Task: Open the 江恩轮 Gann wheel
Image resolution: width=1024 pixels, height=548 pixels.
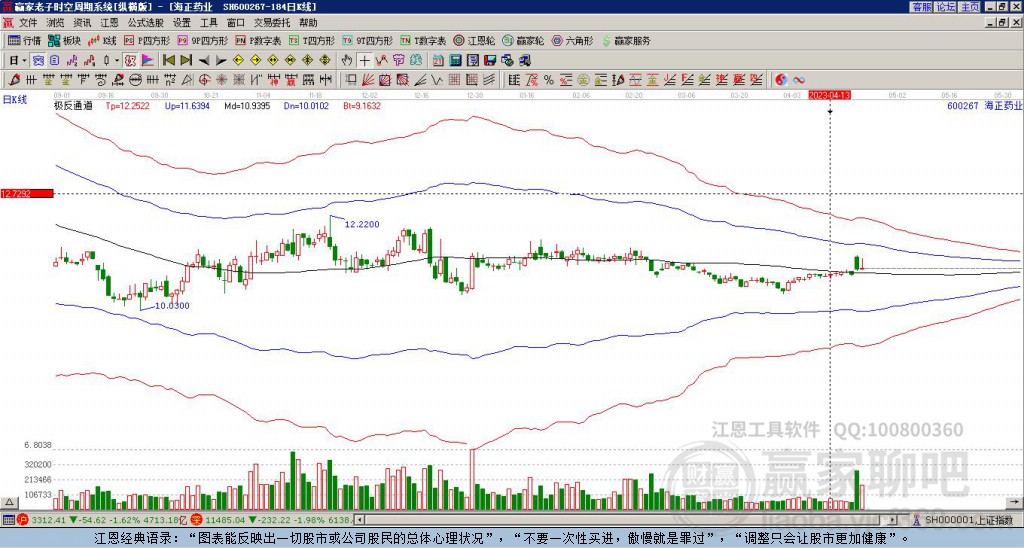Action: tap(474, 40)
